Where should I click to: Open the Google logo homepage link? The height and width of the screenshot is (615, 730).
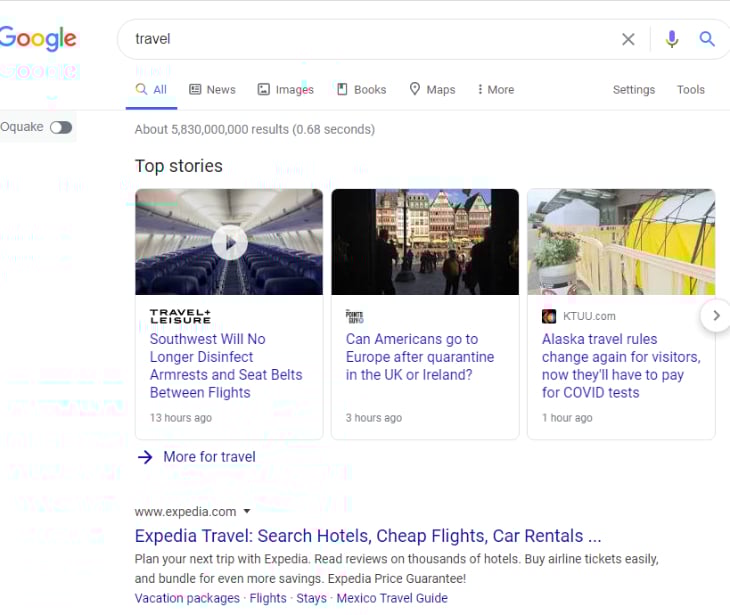(x=38, y=38)
